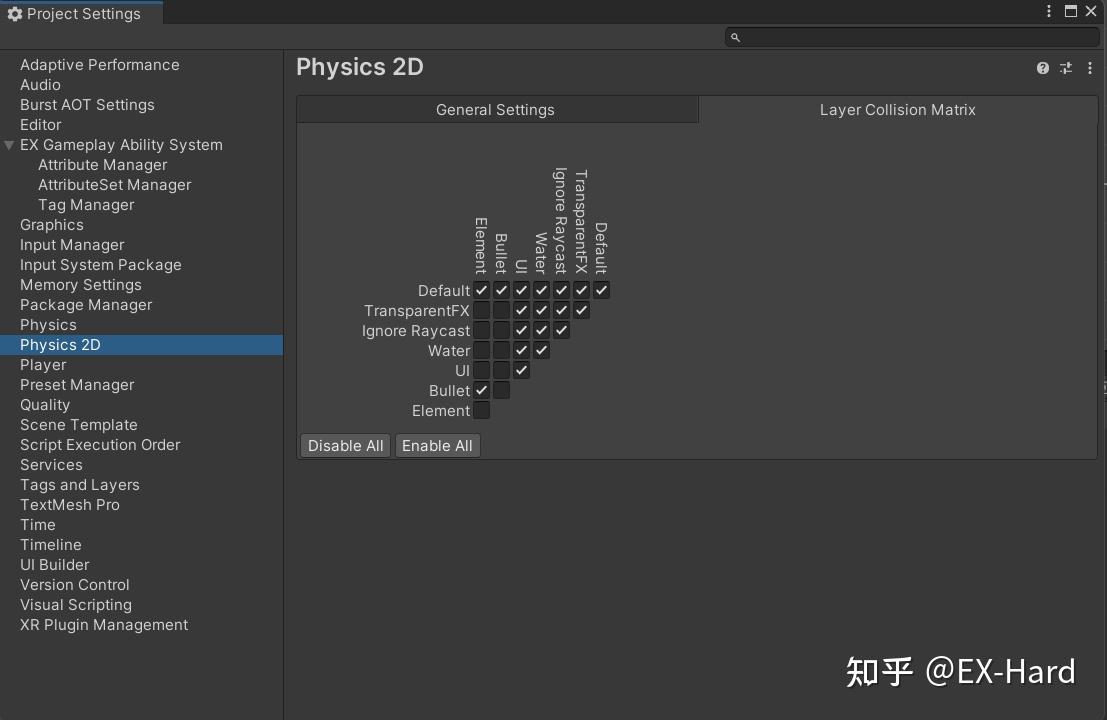The height and width of the screenshot is (720, 1107).
Task: Toggle the Water versus UI collision checkbox
Action: point(521,350)
